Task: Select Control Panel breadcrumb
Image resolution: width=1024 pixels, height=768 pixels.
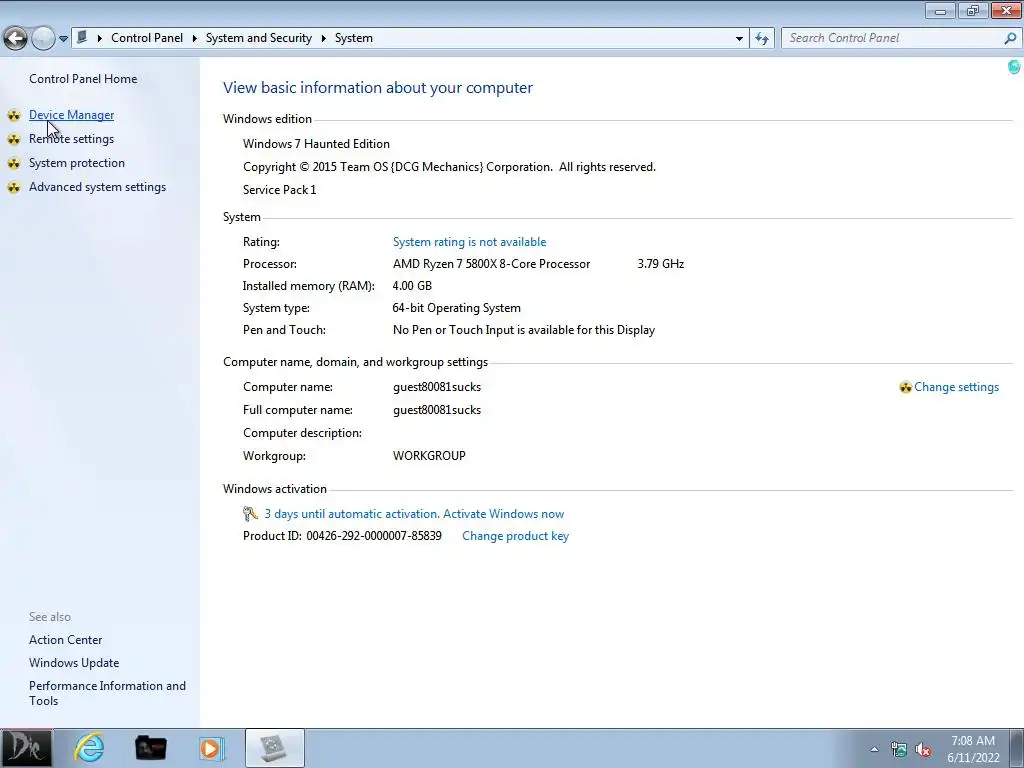Action: [x=147, y=38]
